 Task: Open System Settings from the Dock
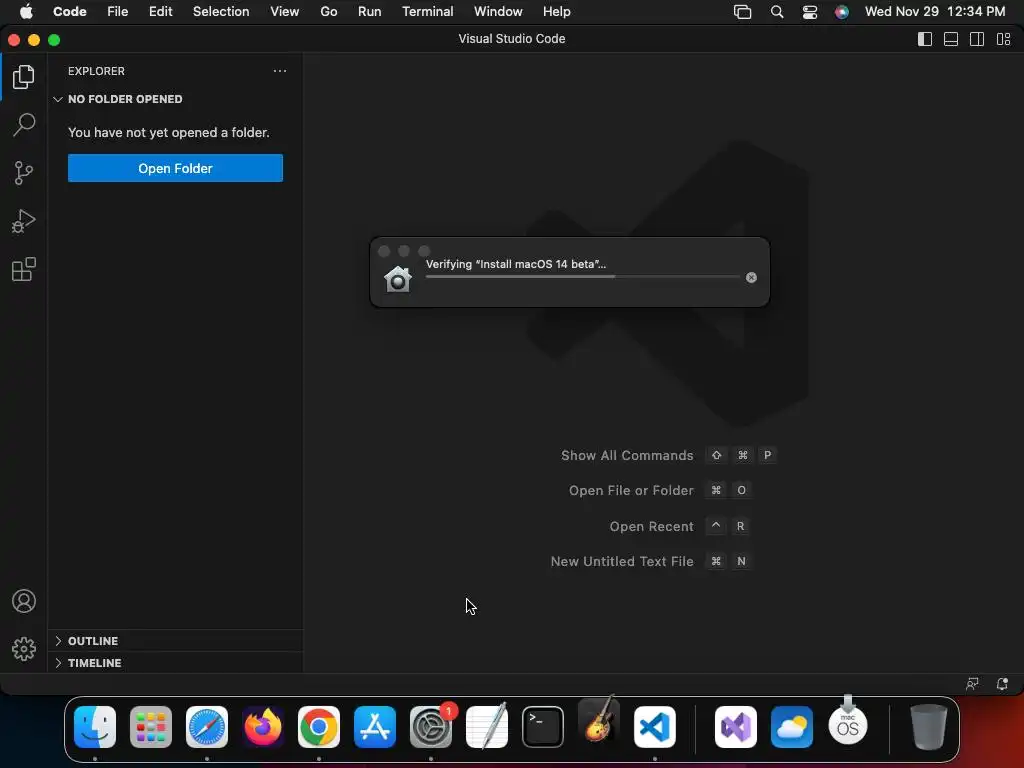coord(431,727)
